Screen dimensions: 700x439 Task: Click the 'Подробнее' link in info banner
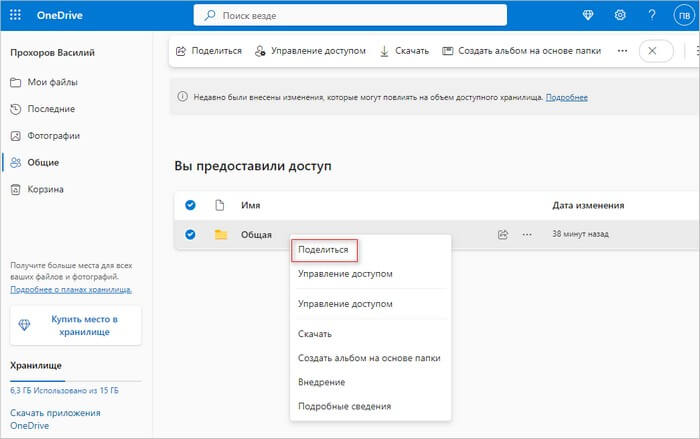[x=567, y=97]
